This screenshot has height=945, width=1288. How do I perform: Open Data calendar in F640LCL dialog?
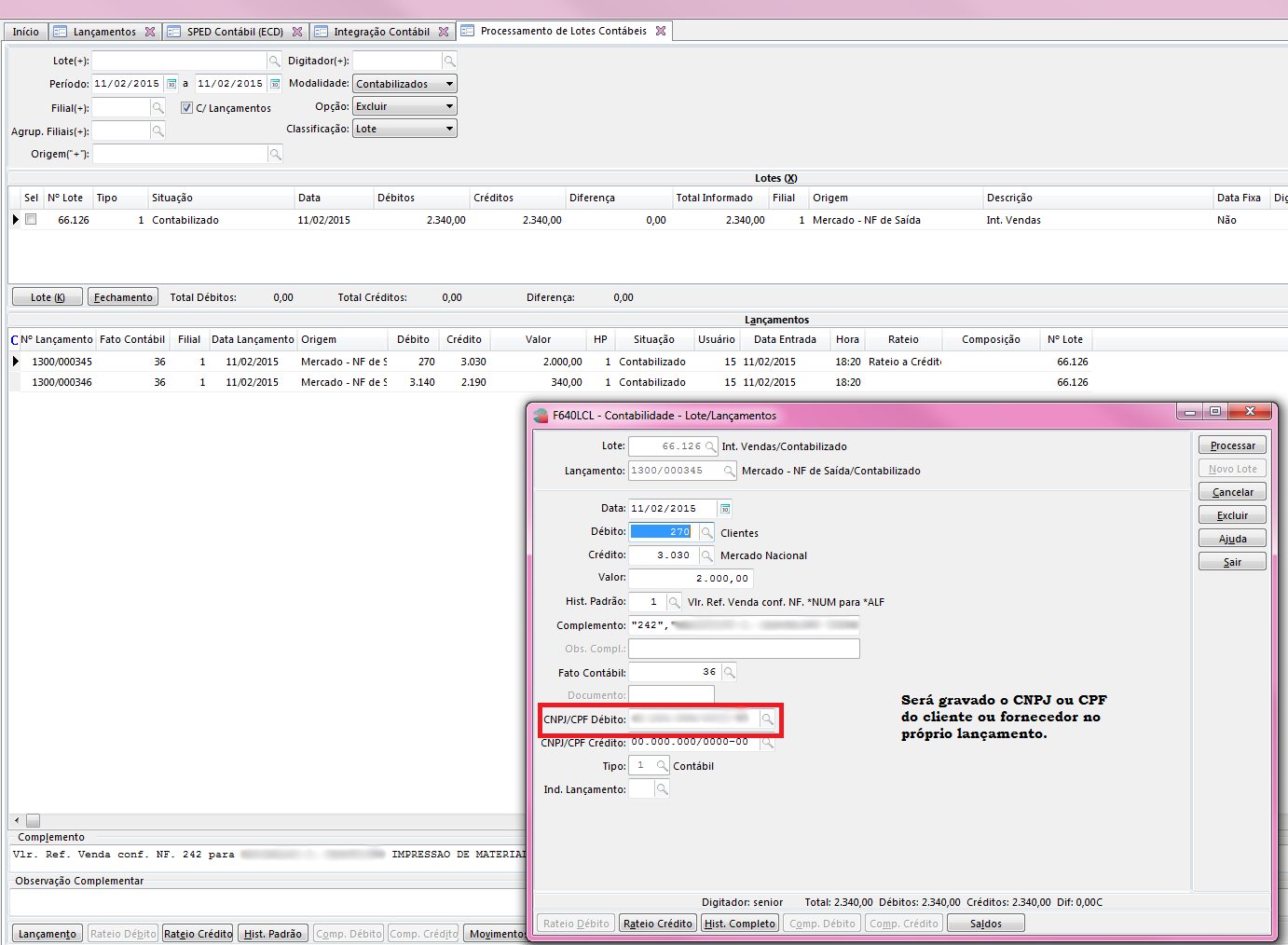coord(725,509)
